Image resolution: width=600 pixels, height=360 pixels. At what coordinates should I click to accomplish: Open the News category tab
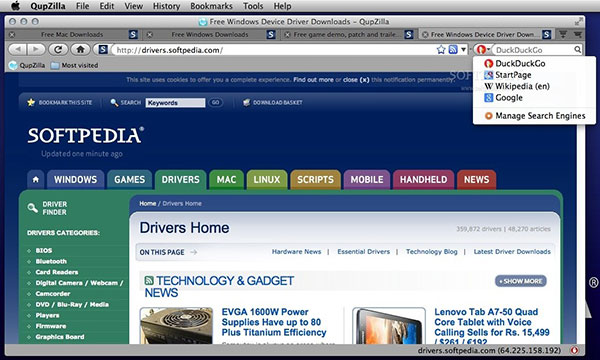coord(476,179)
